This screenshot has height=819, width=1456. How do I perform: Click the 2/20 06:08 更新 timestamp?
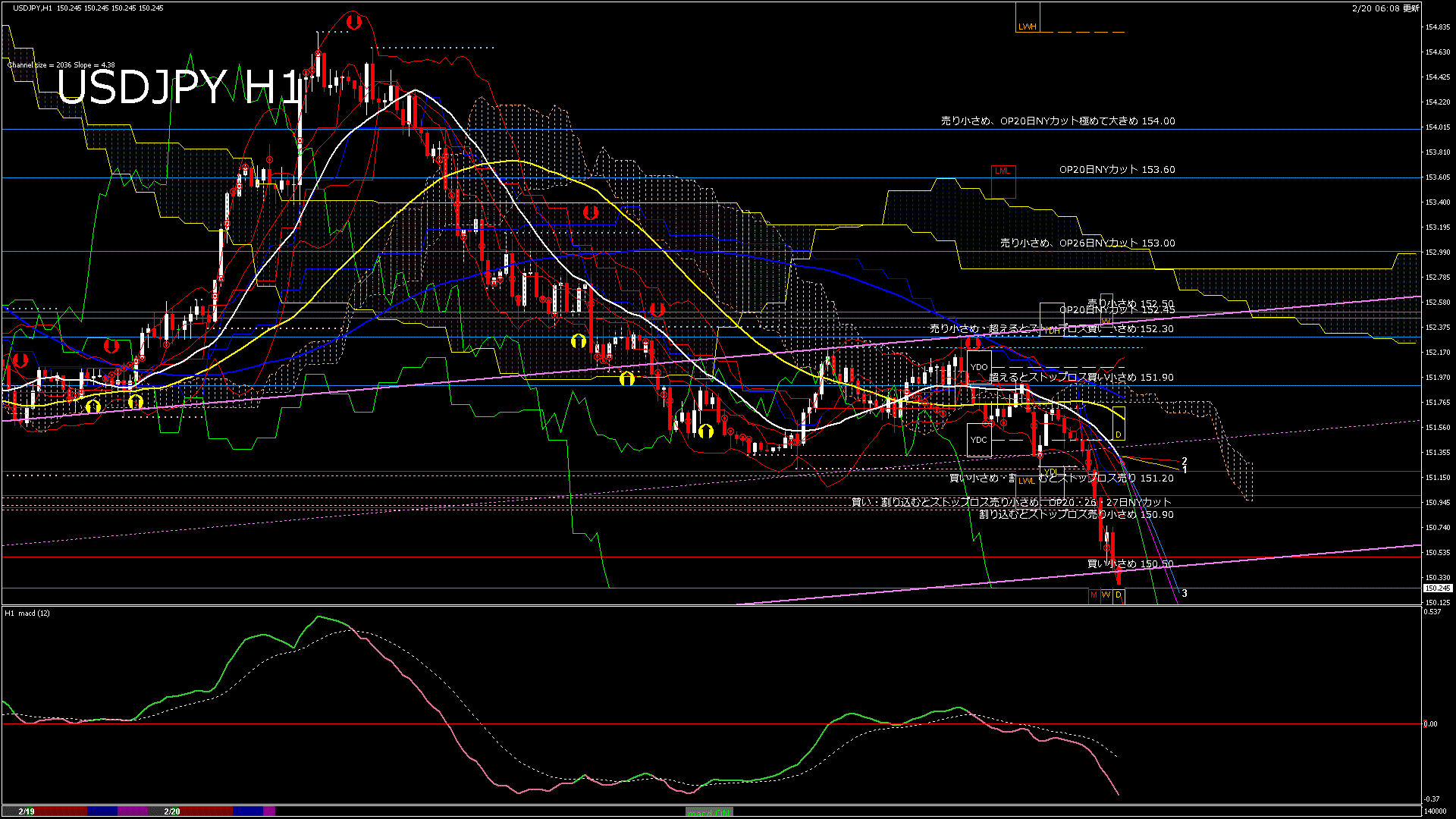(x=1385, y=8)
